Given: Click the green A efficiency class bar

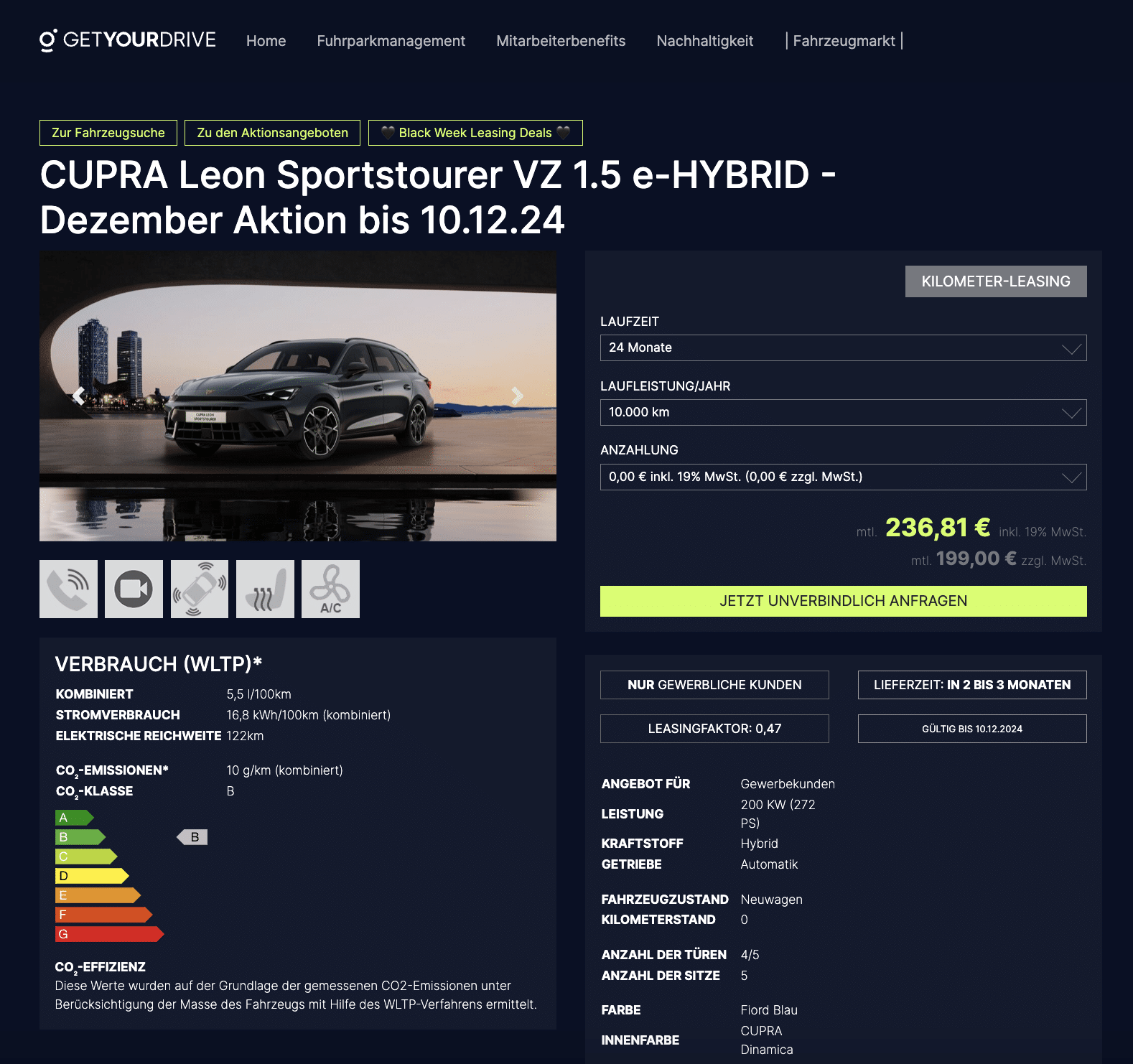Looking at the screenshot, I should click(75, 818).
